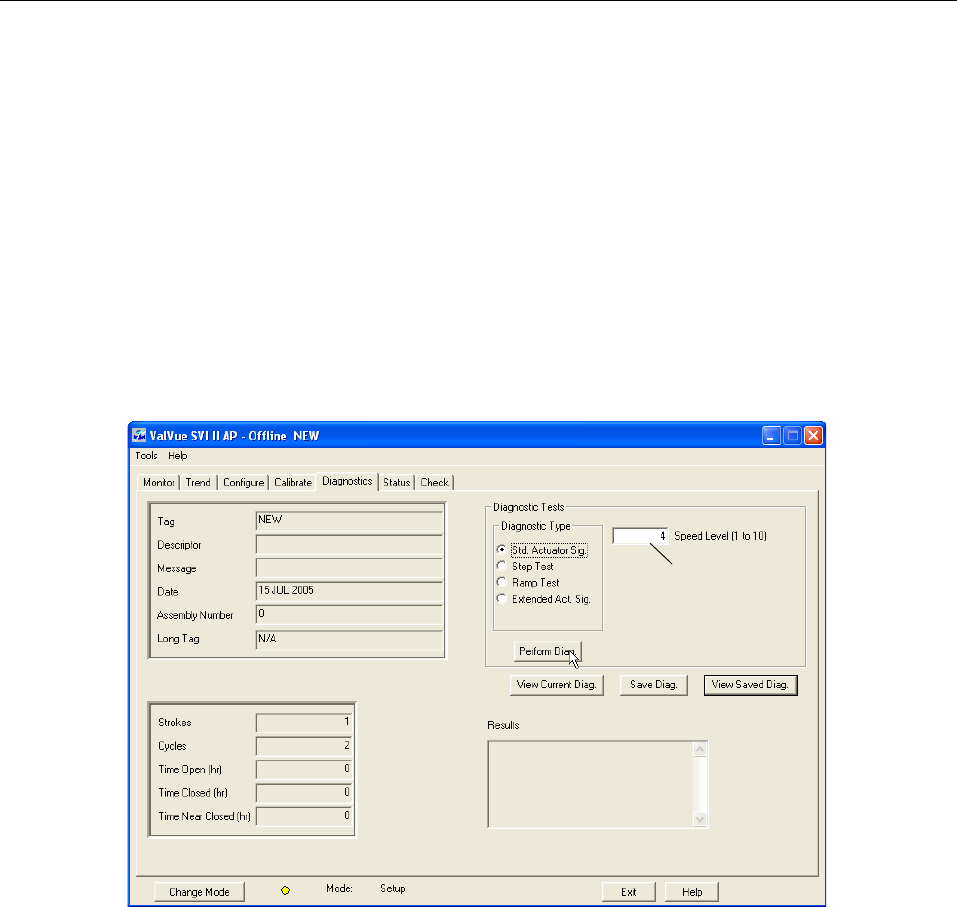Click inside the Results text box

pos(591,784)
